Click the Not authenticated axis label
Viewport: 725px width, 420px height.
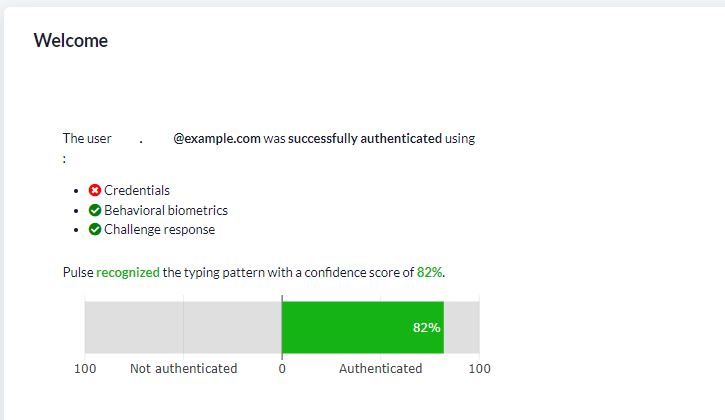pyautogui.click(x=184, y=369)
